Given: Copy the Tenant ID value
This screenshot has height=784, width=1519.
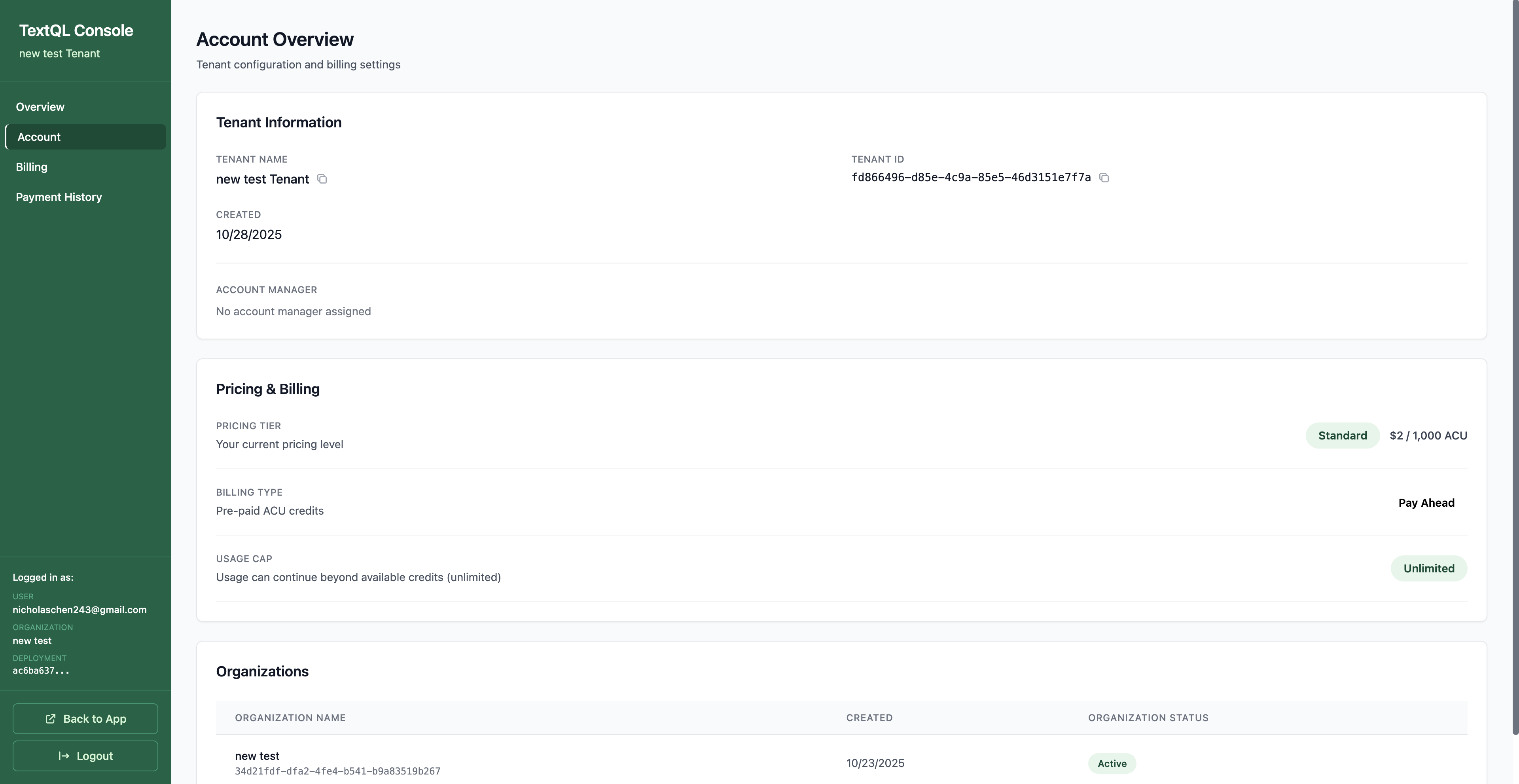Looking at the screenshot, I should click(x=1104, y=178).
